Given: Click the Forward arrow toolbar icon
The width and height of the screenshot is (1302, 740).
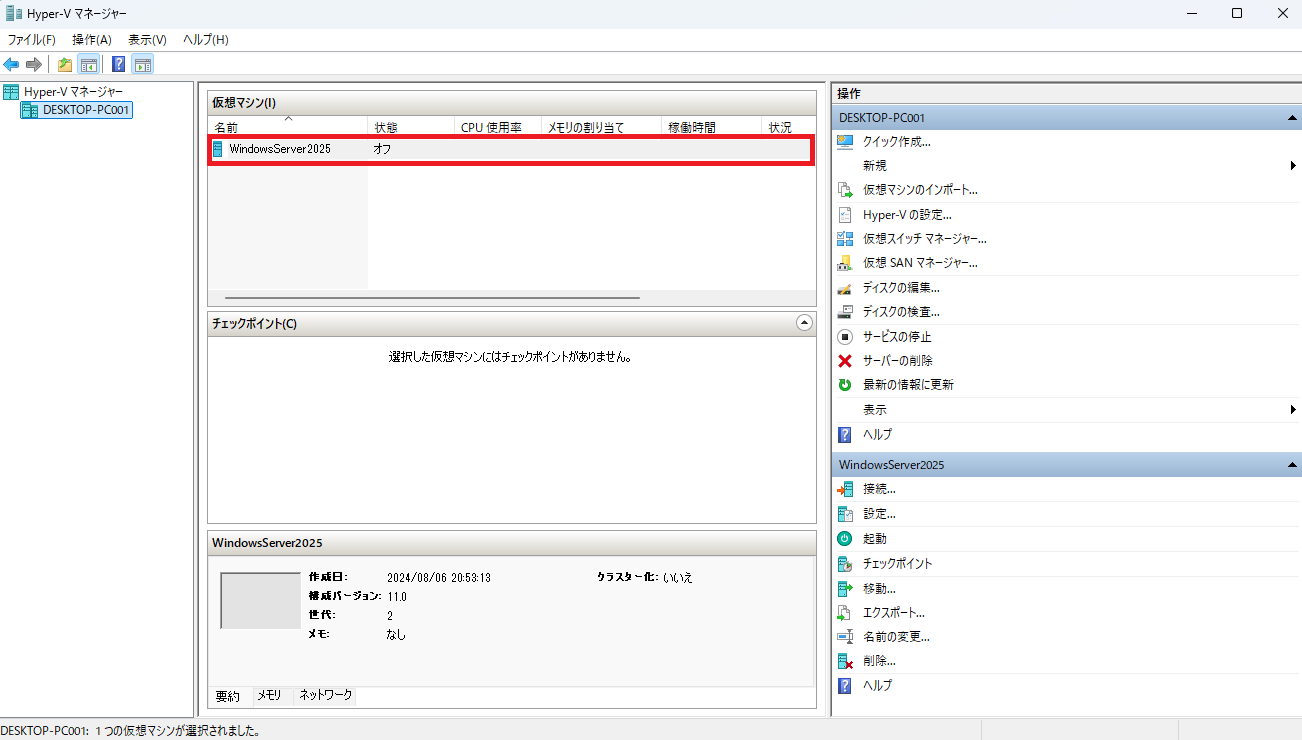Looking at the screenshot, I should pyautogui.click(x=34, y=65).
